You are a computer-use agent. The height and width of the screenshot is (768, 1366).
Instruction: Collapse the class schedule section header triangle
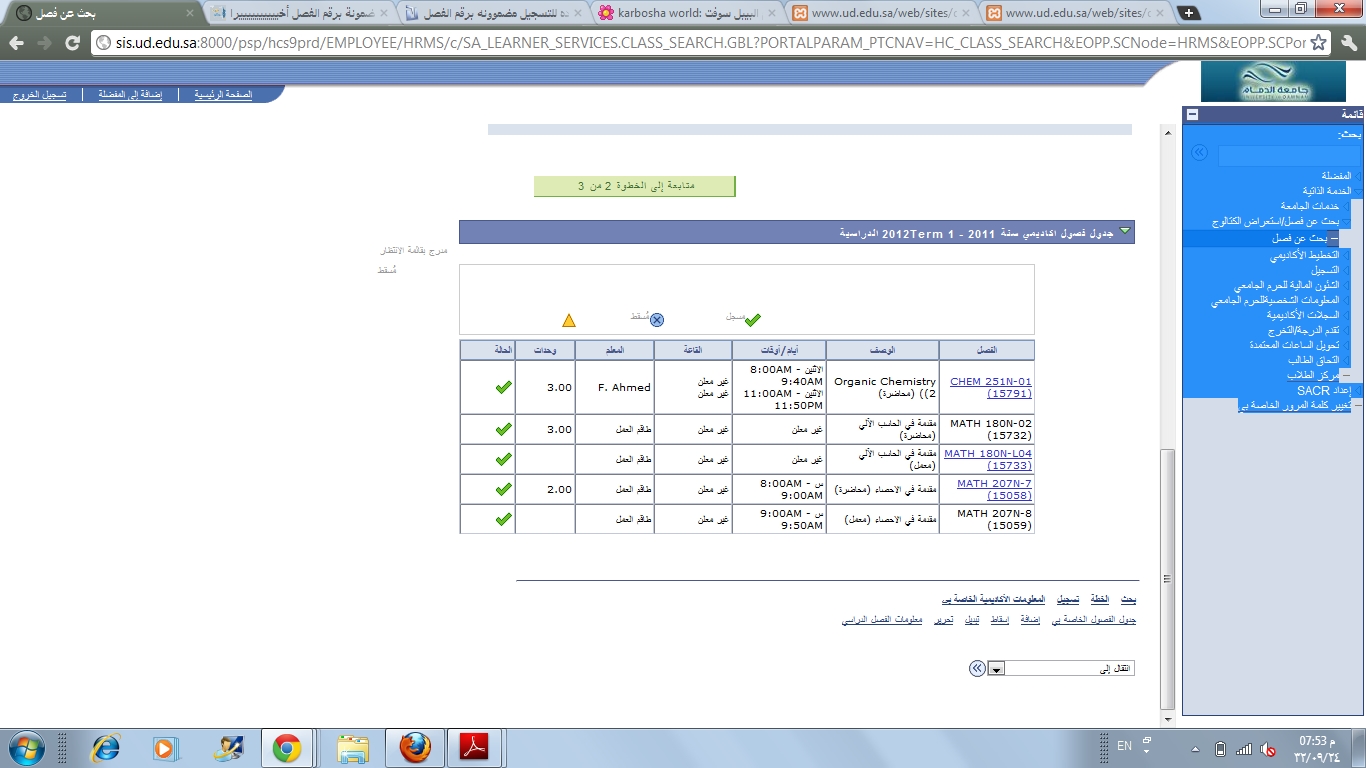pos(1125,232)
